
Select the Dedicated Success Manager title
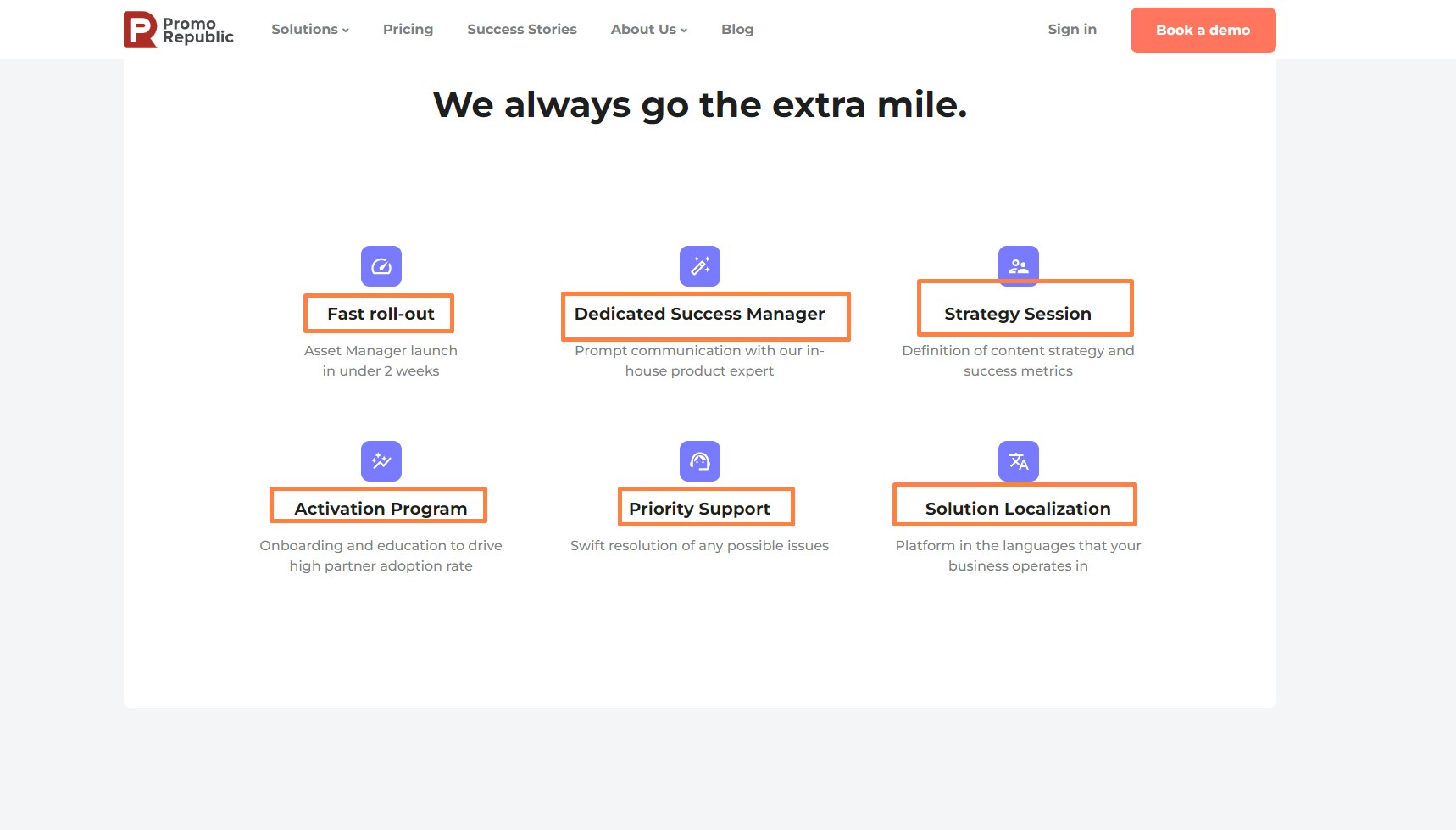(x=700, y=315)
